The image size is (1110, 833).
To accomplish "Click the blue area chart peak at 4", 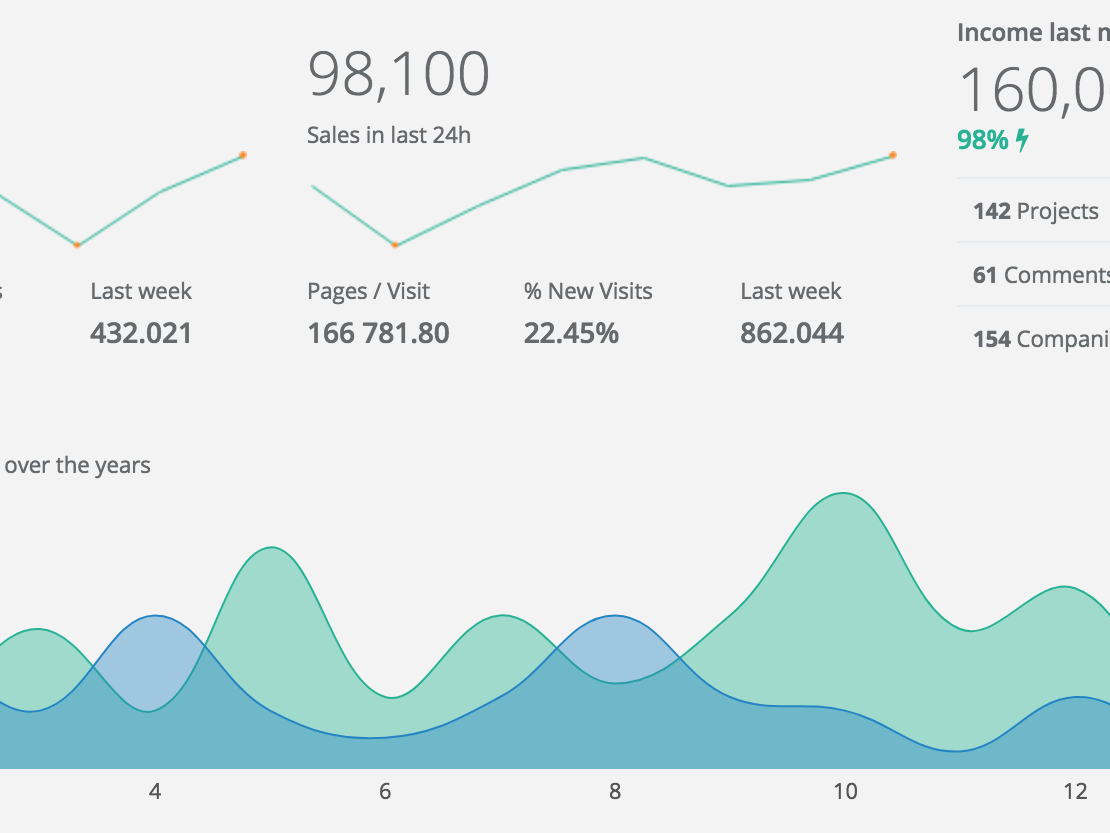I will click(x=155, y=616).
